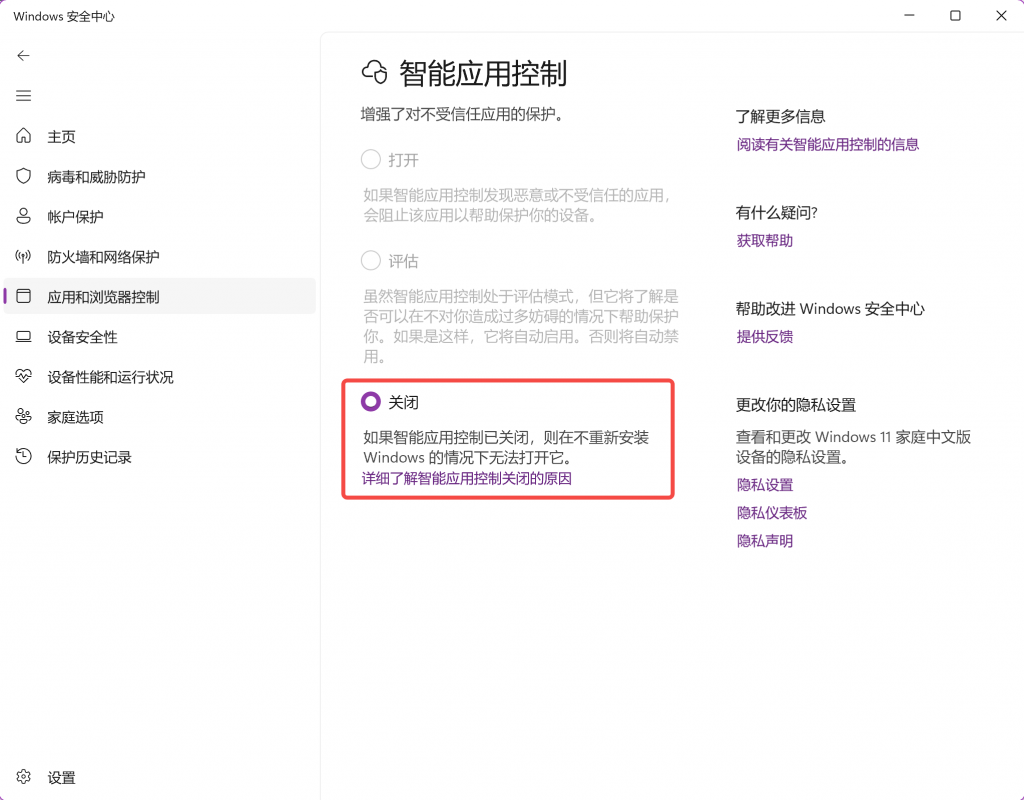Image resolution: width=1024 pixels, height=800 pixels.
Task: Click the shield icon for 病毒和威胁防护
Action: click(24, 176)
